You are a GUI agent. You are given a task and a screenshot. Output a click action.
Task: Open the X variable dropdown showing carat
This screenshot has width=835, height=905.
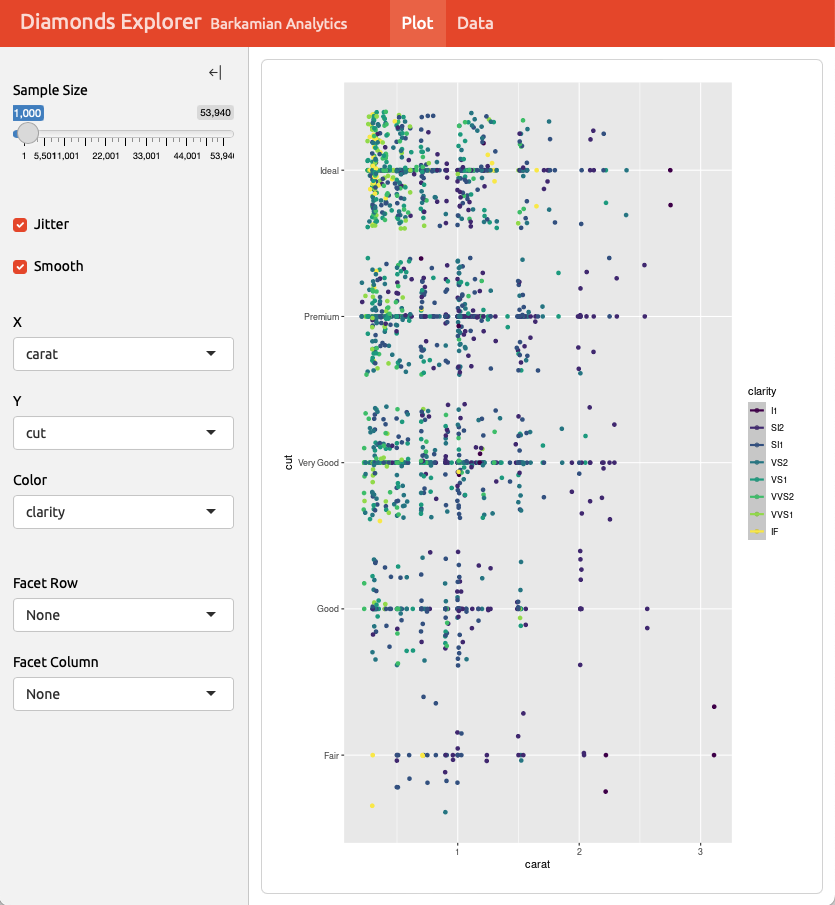pos(123,354)
